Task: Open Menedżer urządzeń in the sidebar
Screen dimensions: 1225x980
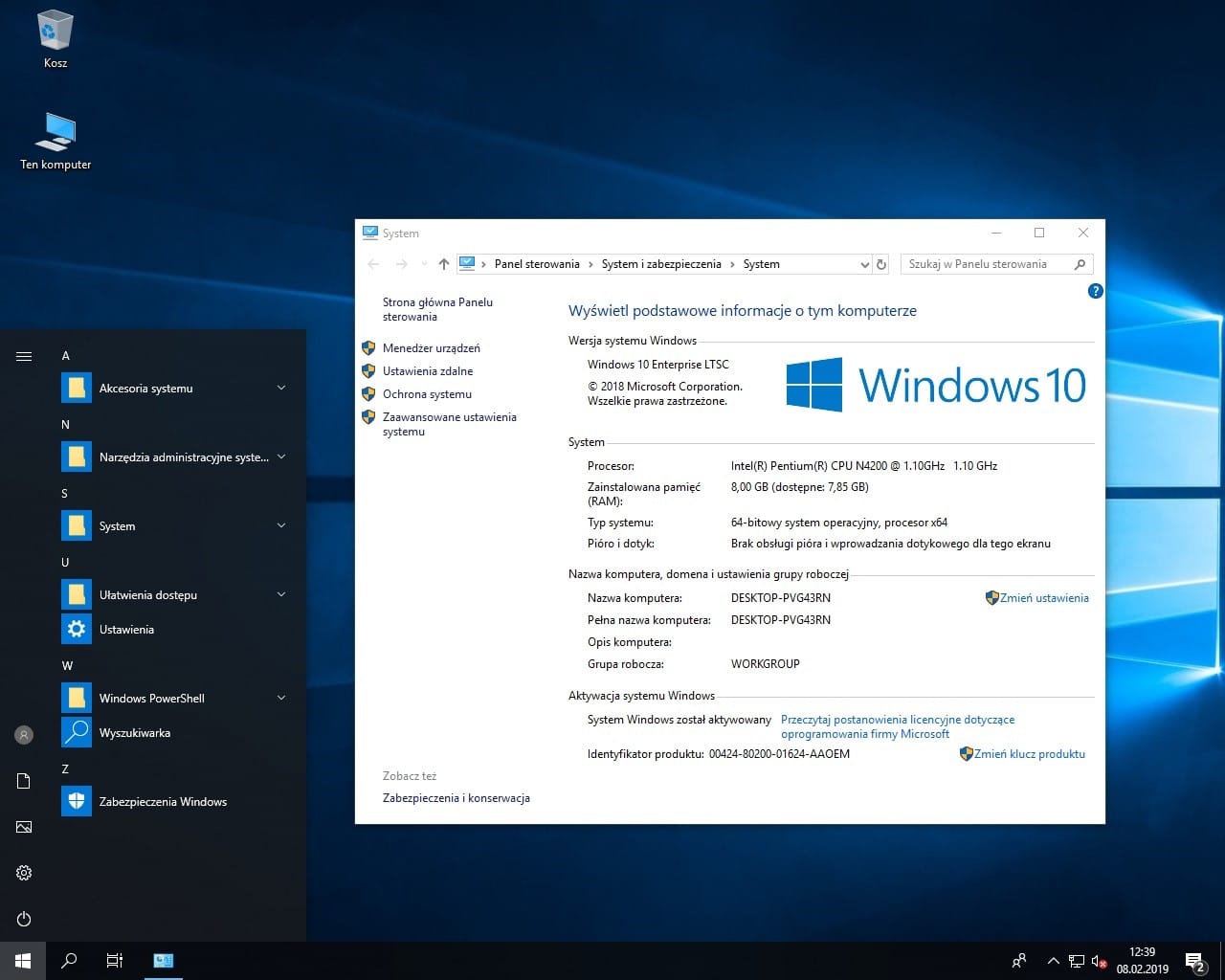Action: pyautogui.click(x=431, y=347)
